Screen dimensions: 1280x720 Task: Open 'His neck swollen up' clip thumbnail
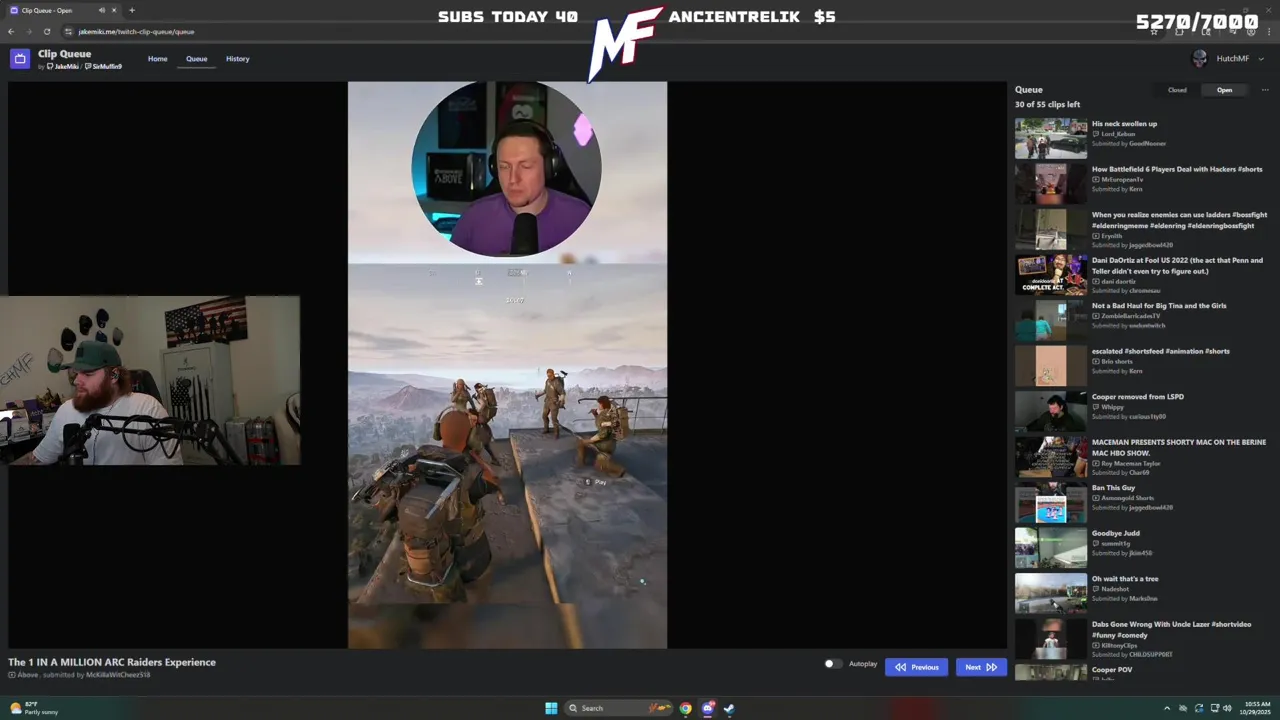pyautogui.click(x=1051, y=139)
